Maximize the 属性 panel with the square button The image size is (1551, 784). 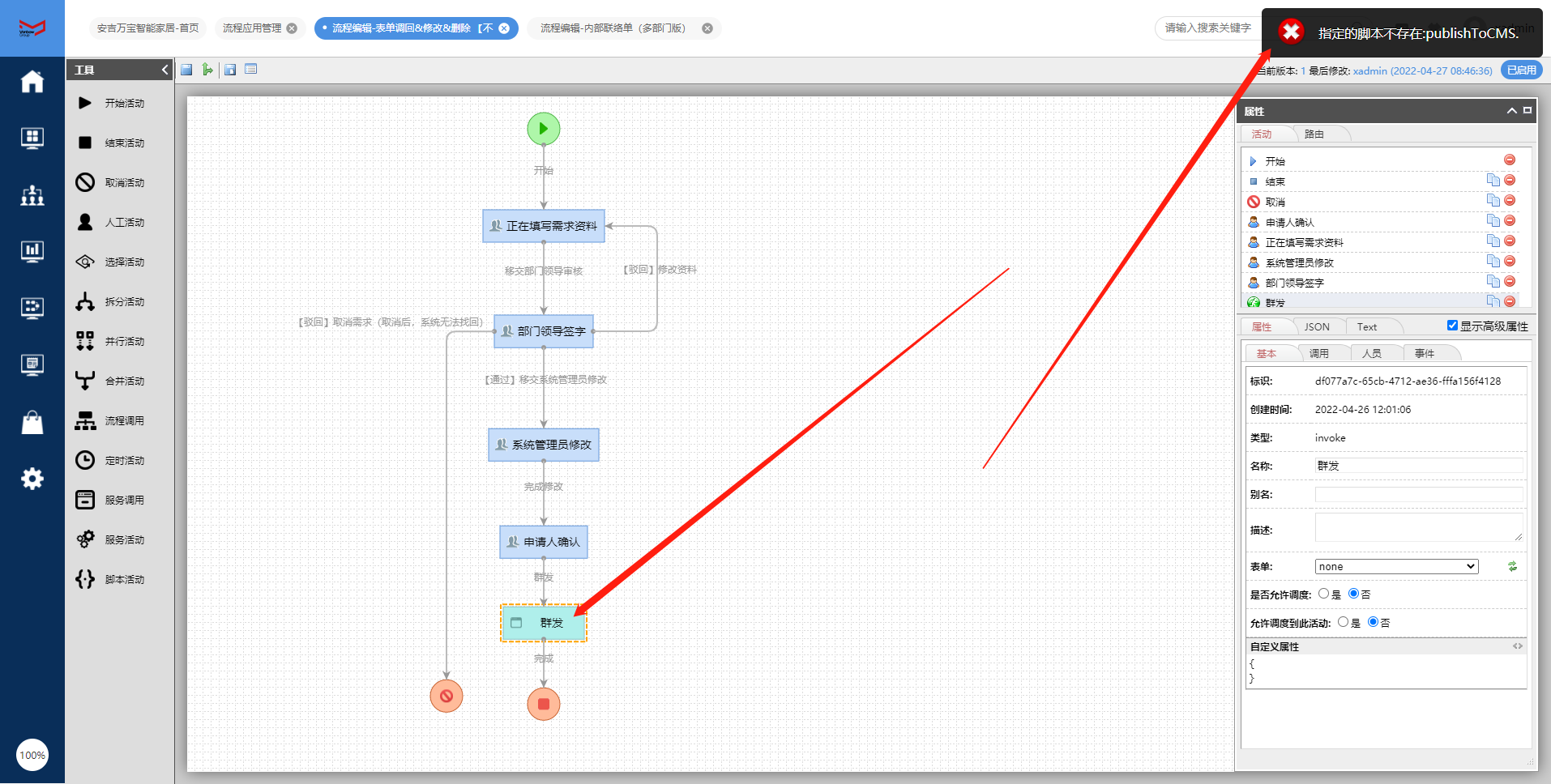click(x=1527, y=110)
